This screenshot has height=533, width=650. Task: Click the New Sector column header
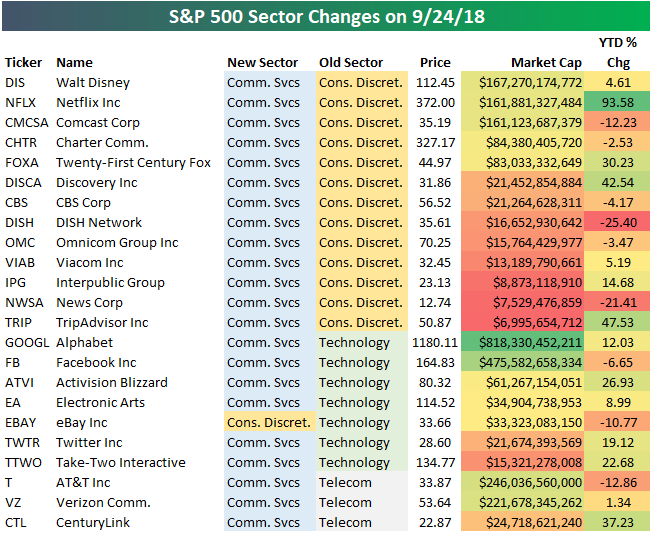(x=262, y=62)
